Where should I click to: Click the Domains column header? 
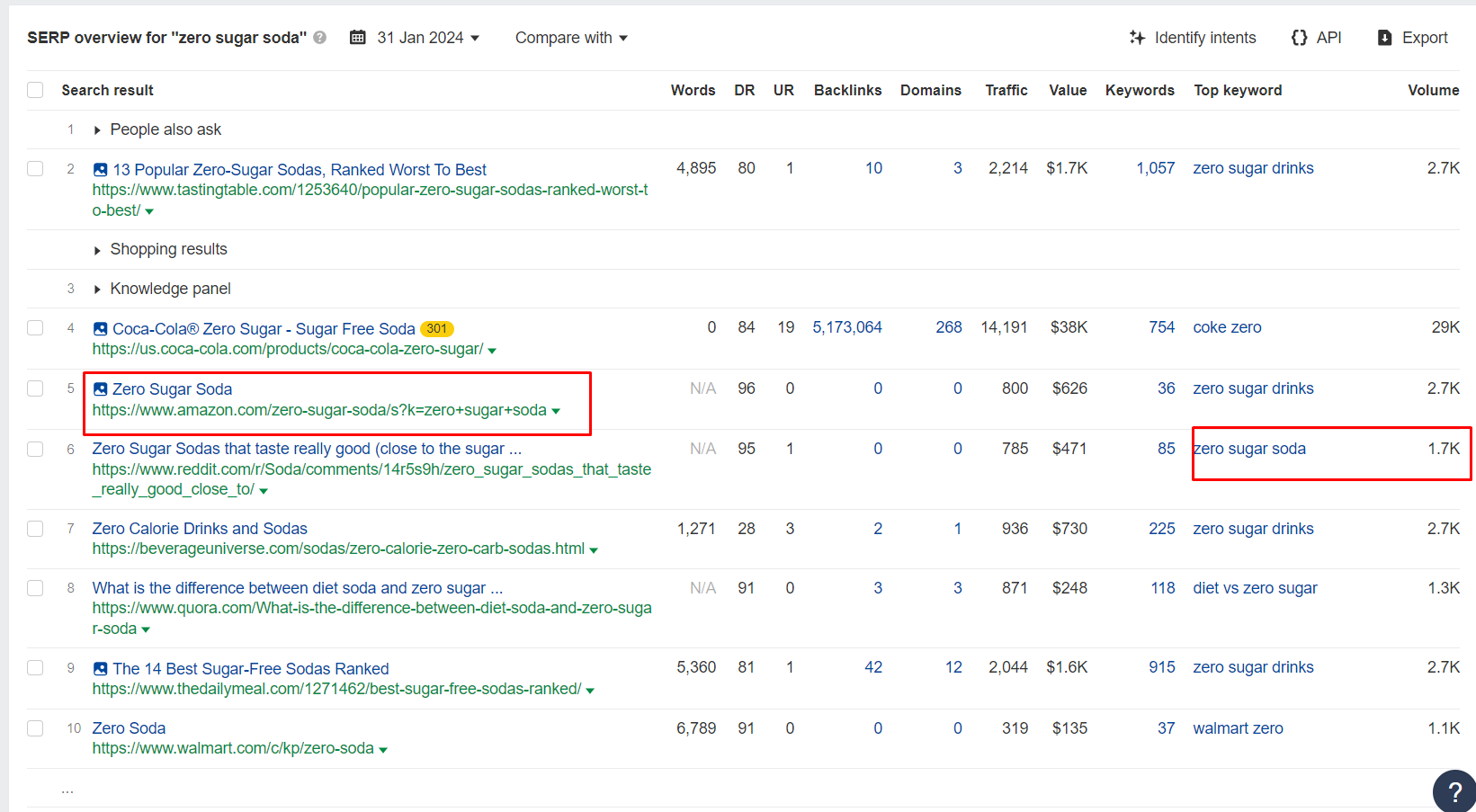click(x=930, y=90)
